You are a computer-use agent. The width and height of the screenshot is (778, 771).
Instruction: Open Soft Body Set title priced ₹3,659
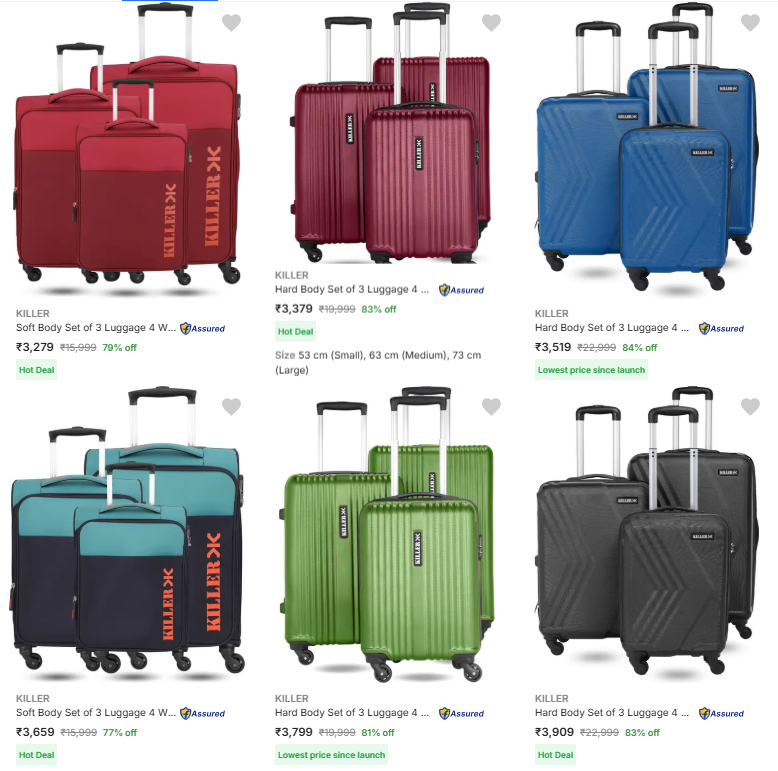(96, 713)
